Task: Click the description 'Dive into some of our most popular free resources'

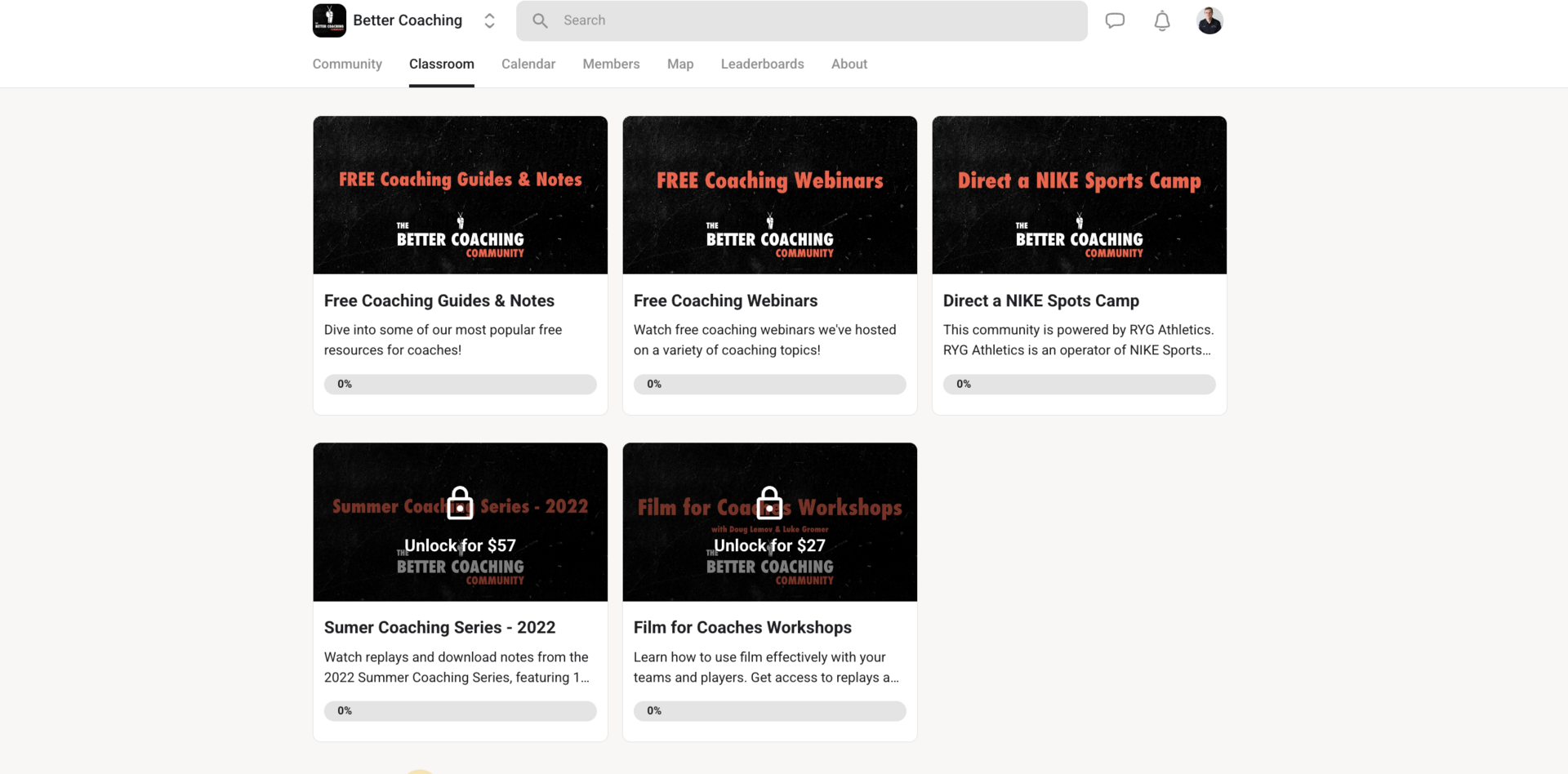Action: (443, 340)
